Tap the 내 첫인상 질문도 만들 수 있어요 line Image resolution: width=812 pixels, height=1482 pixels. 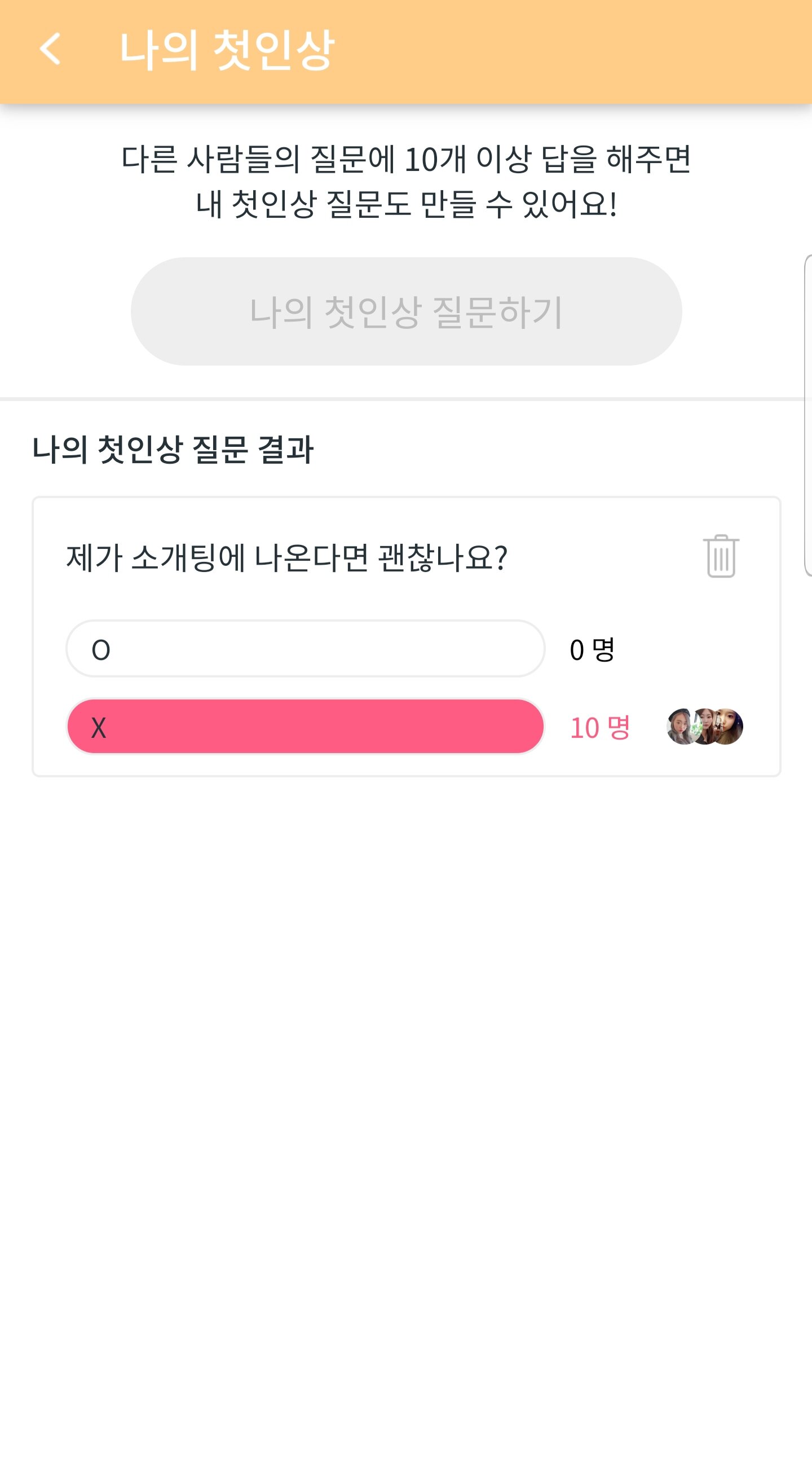(405, 204)
